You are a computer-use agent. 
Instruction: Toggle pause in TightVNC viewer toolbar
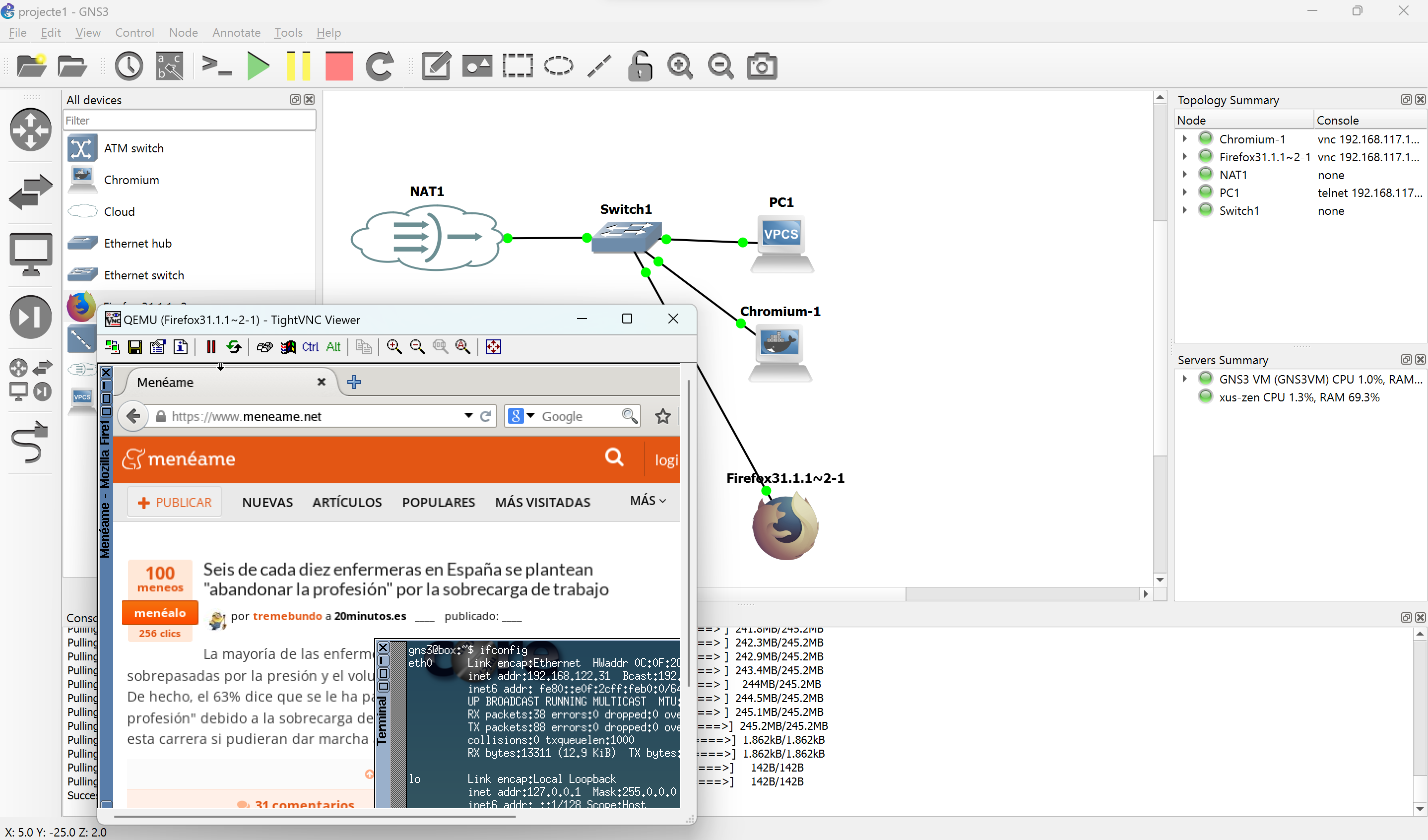[211, 347]
